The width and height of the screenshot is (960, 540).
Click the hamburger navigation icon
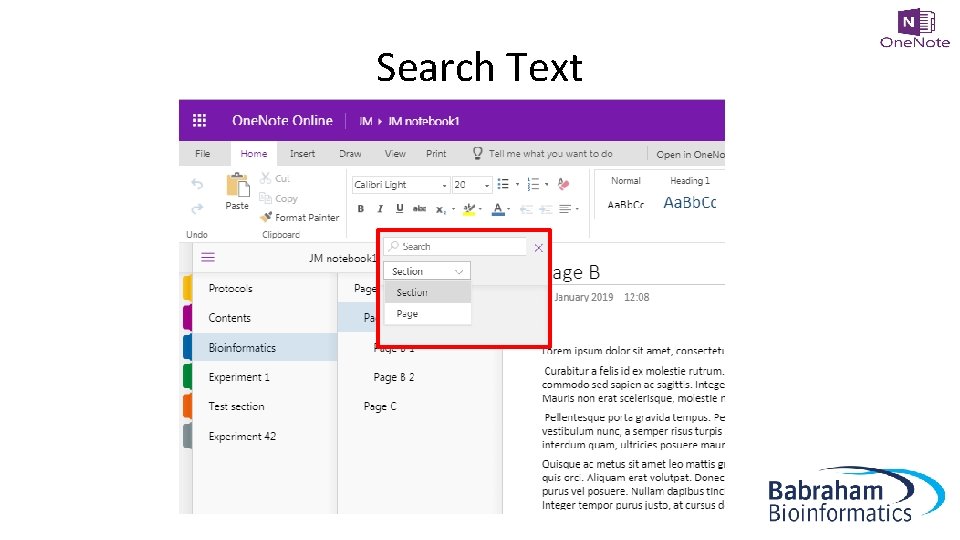[208, 257]
